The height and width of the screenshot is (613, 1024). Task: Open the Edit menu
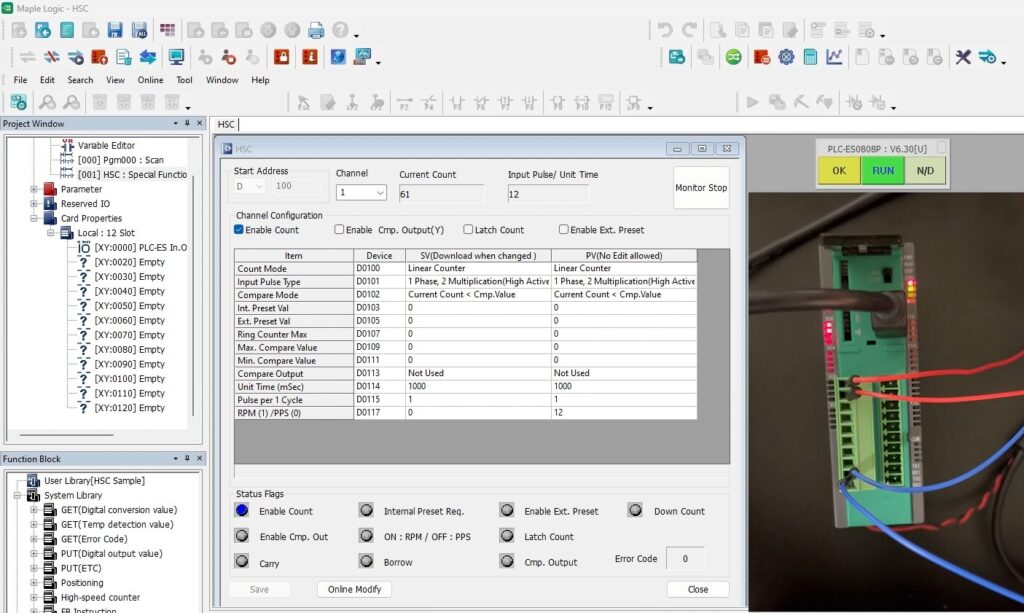pyautogui.click(x=47, y=80)
